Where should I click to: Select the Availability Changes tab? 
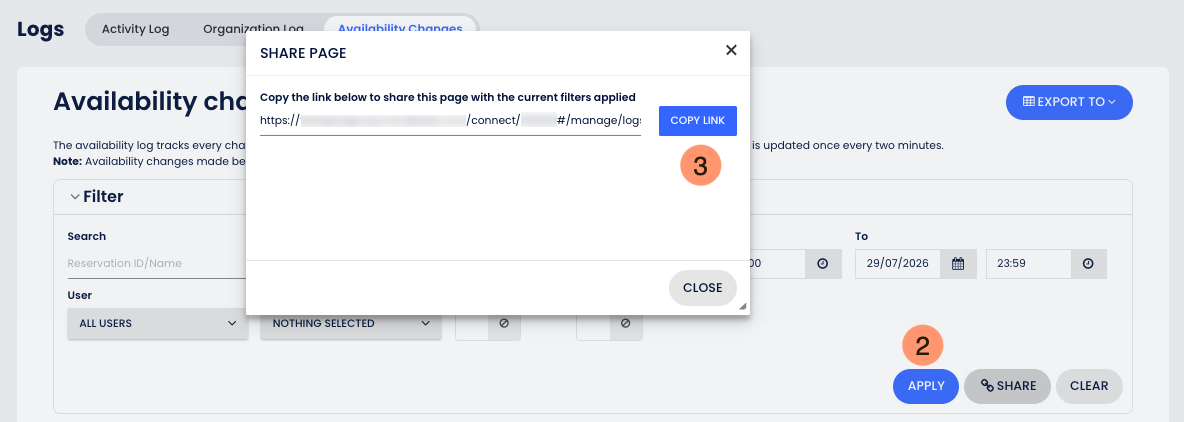coord(400,29)
